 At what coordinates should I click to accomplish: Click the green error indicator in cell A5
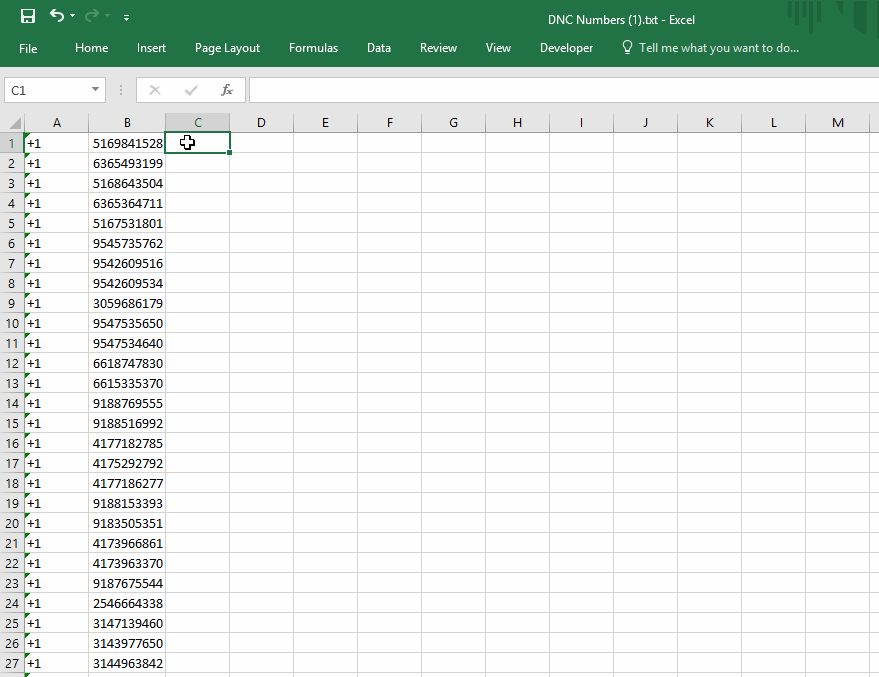[27, 215]
